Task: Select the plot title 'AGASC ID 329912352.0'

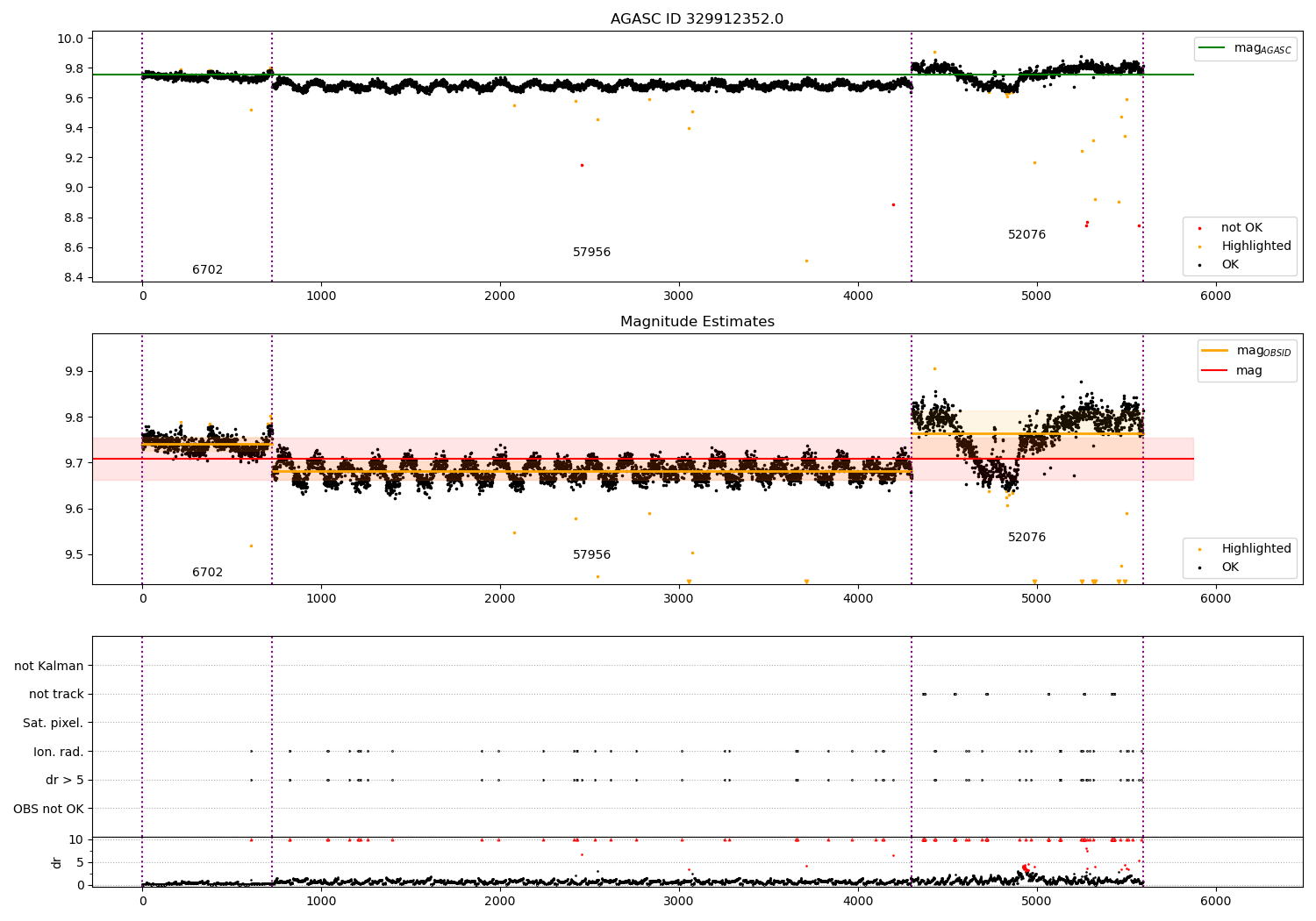Action: [697, 19]
